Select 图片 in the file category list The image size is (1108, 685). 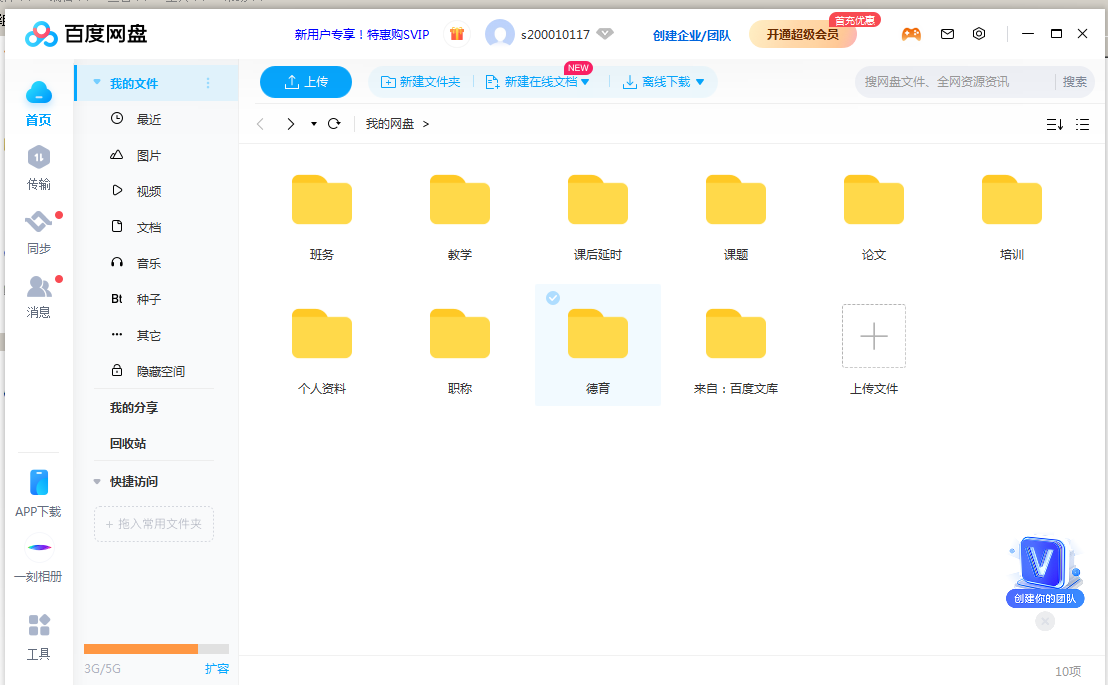(148, 156)
